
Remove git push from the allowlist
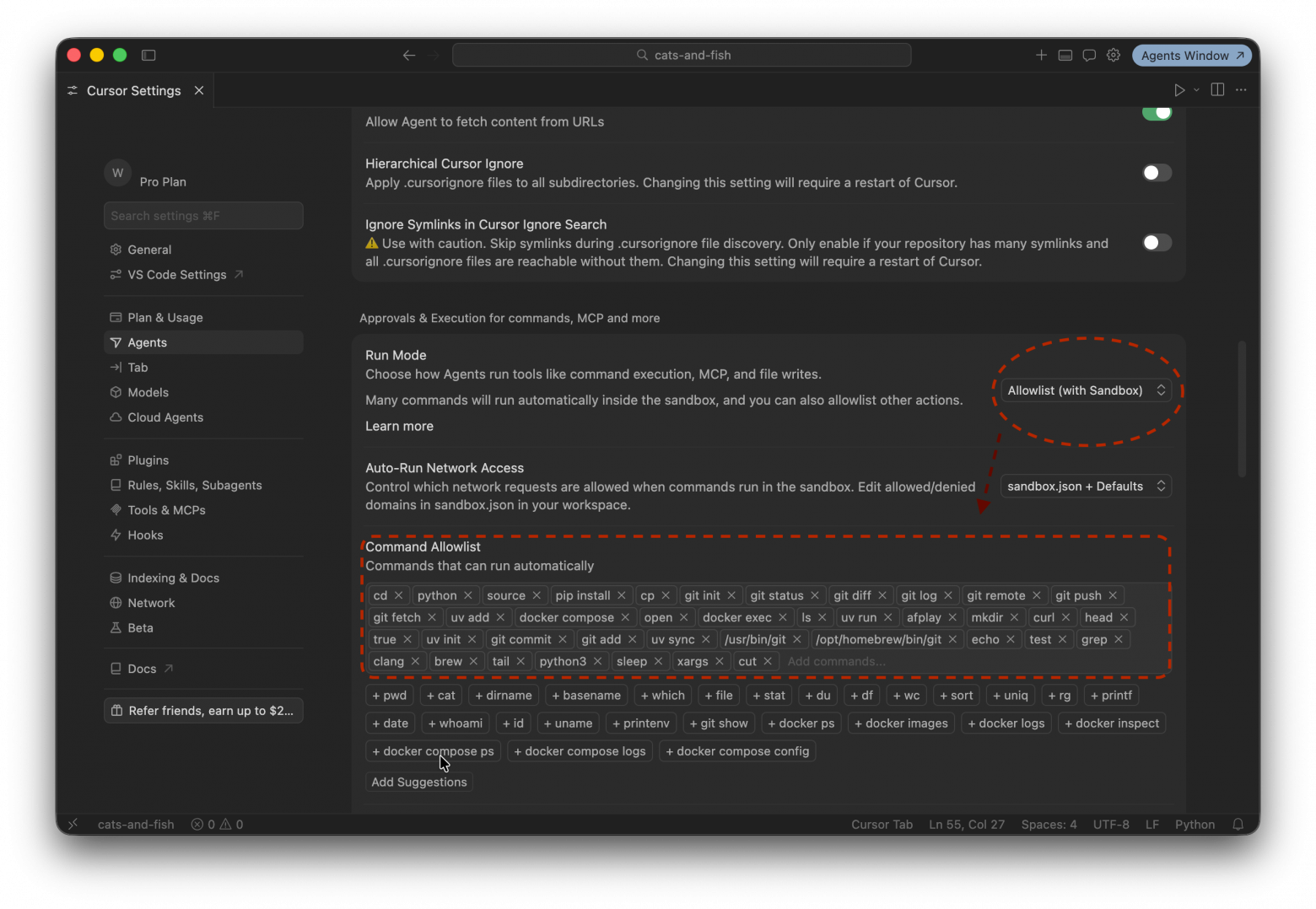click(1113, 595)
